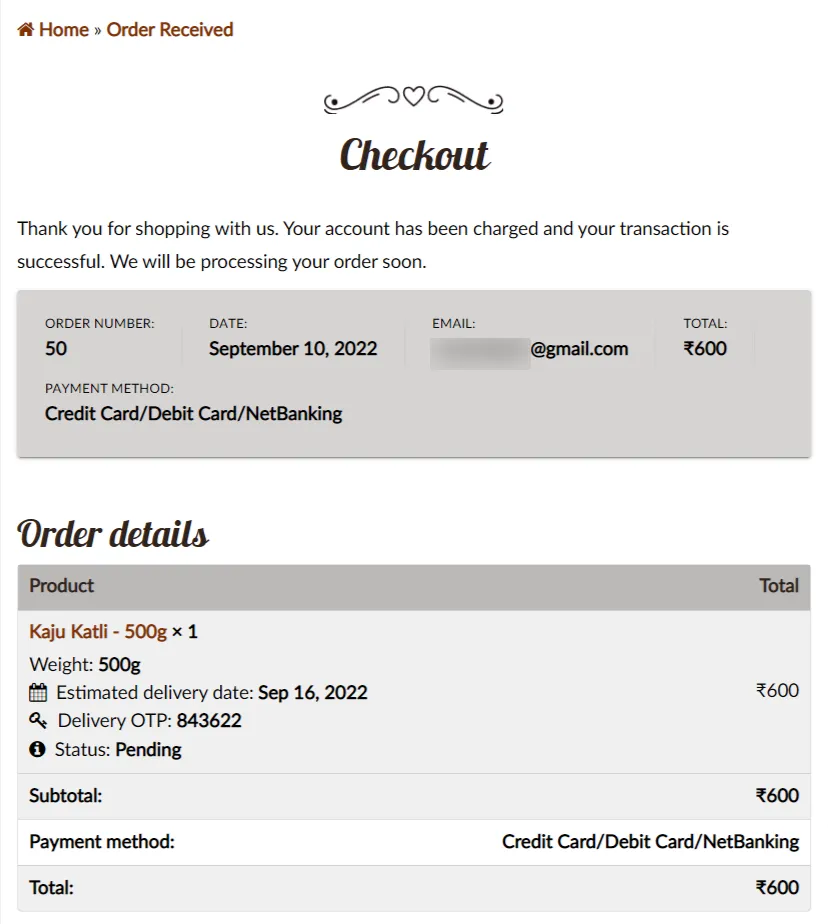The height and width of the screenshot is (924, 828).
Task: Click the order date September 10, 2022
Action: 293,349
